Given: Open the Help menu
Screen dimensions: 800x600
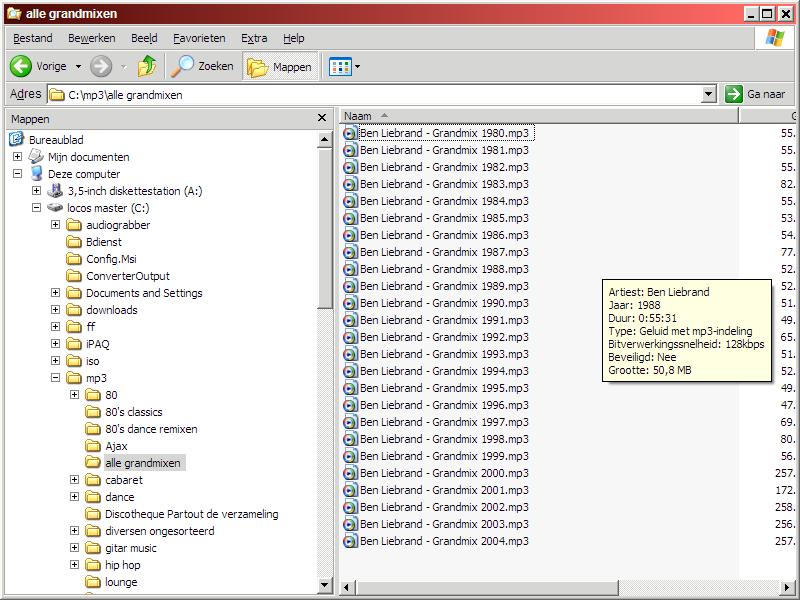Looking at the screenshot, I should pos(293,38).
